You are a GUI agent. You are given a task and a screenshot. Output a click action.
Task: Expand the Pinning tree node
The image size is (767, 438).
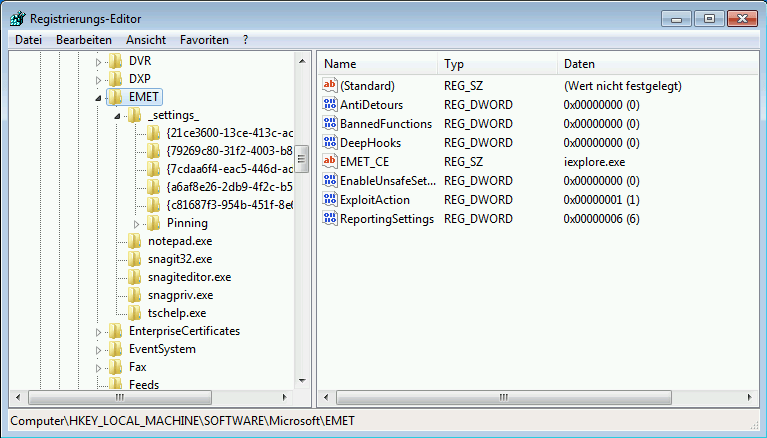(x=137, y=223)
